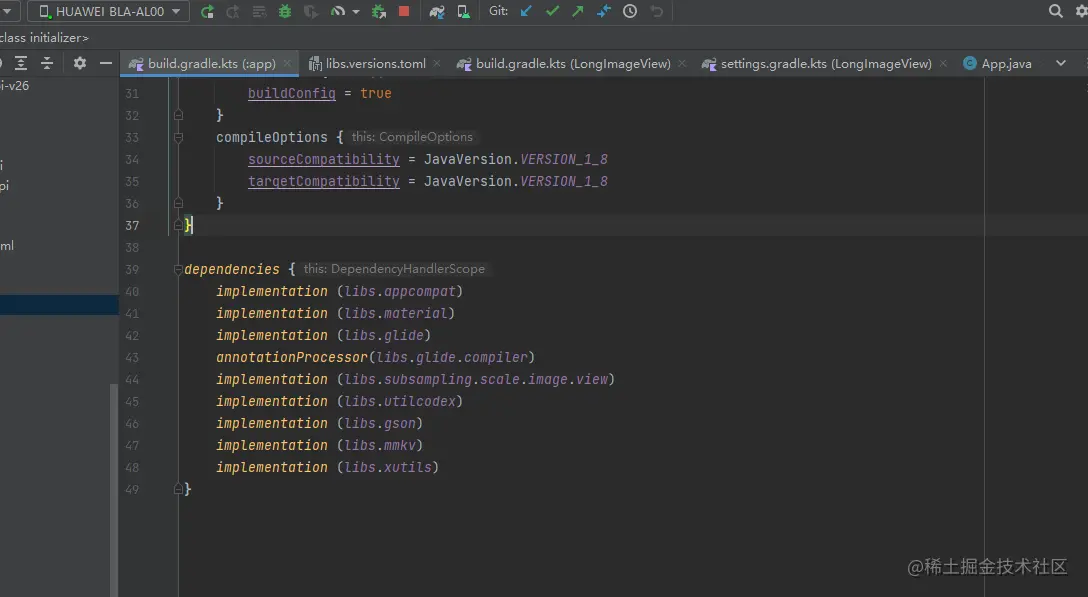Click libs.subsampling.scale.image.view dependency
The image size is (1088, 597).
pos(476,379)
